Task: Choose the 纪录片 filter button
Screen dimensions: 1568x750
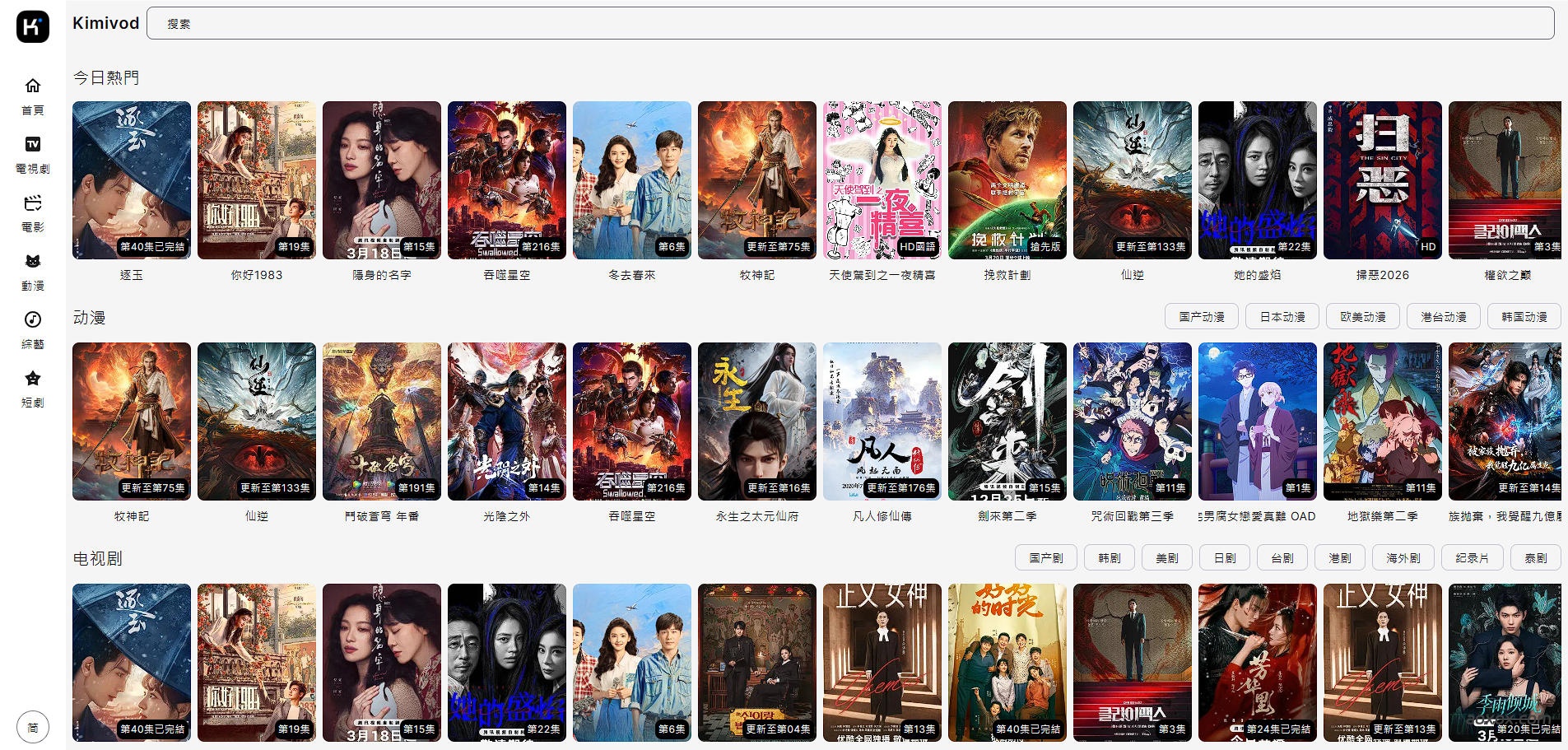Action: point(1472,558)
